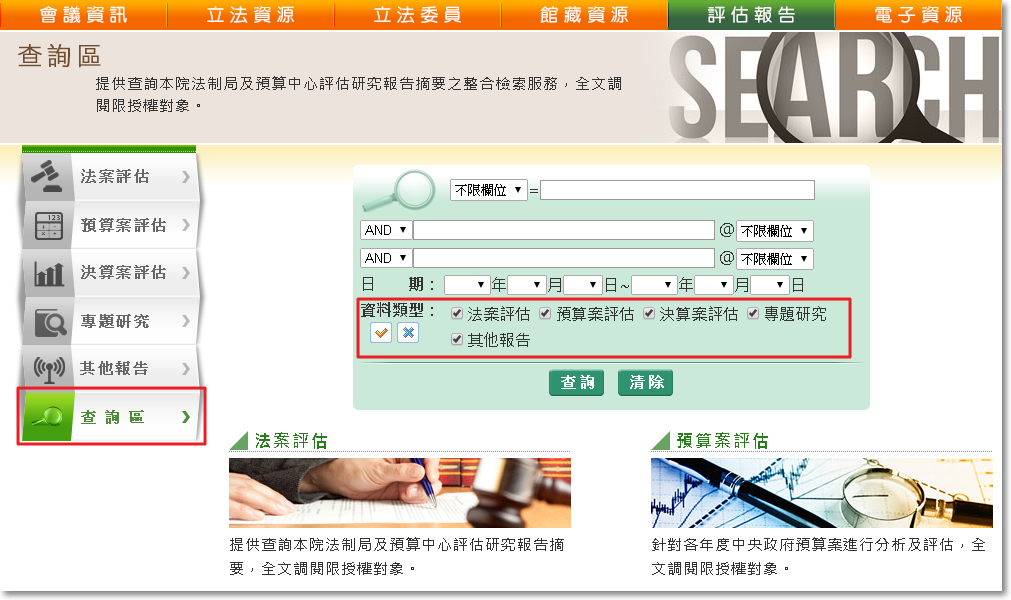Click the gavel icon for 法案評估

(45, 176)
